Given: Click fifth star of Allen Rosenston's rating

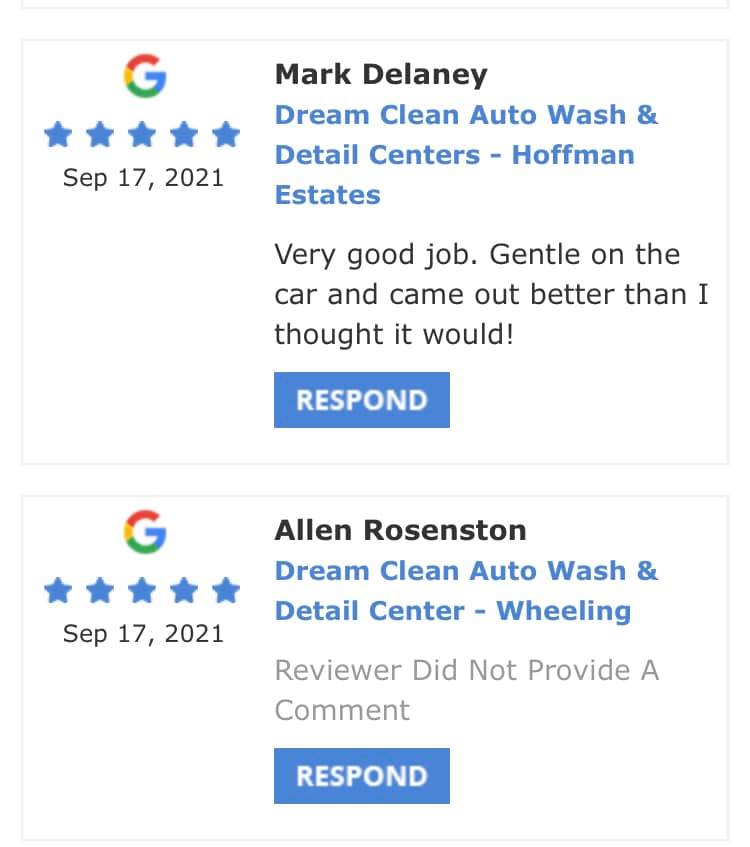Looking at the screenshot, I should point(227,590).
